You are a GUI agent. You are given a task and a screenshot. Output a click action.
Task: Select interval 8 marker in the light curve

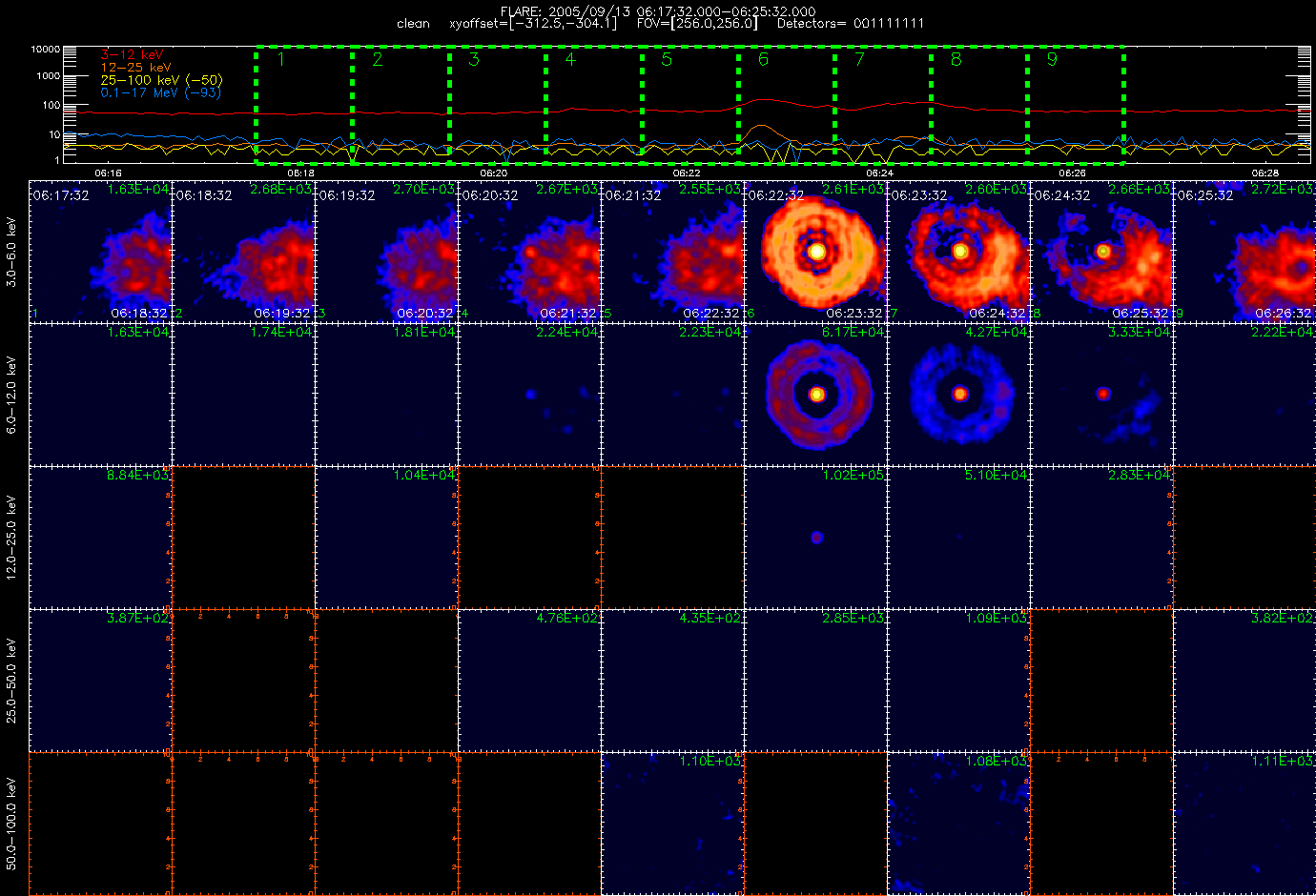point(956,59)
